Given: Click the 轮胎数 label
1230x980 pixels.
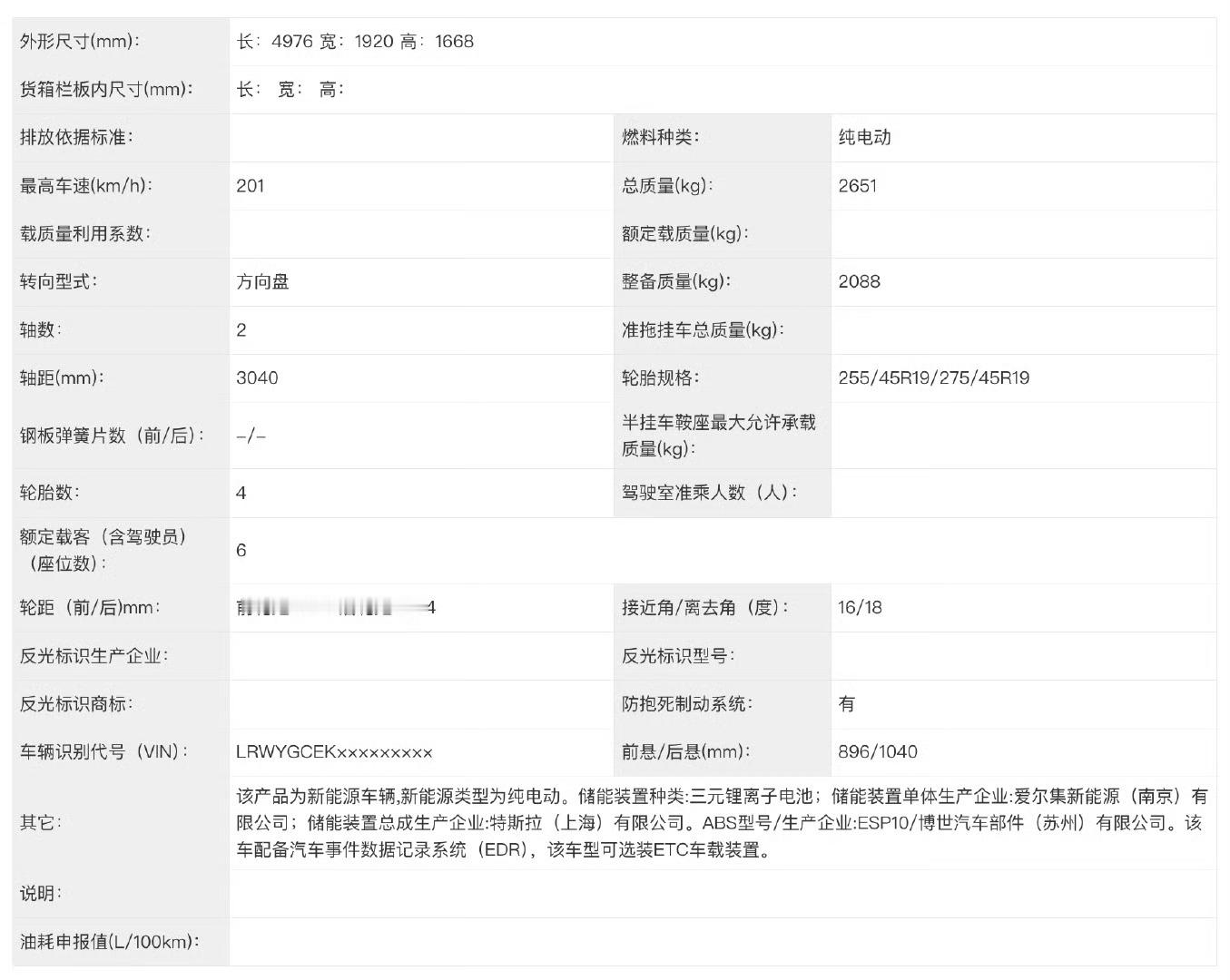Looking at the screenshot, I should pos(50,494).
